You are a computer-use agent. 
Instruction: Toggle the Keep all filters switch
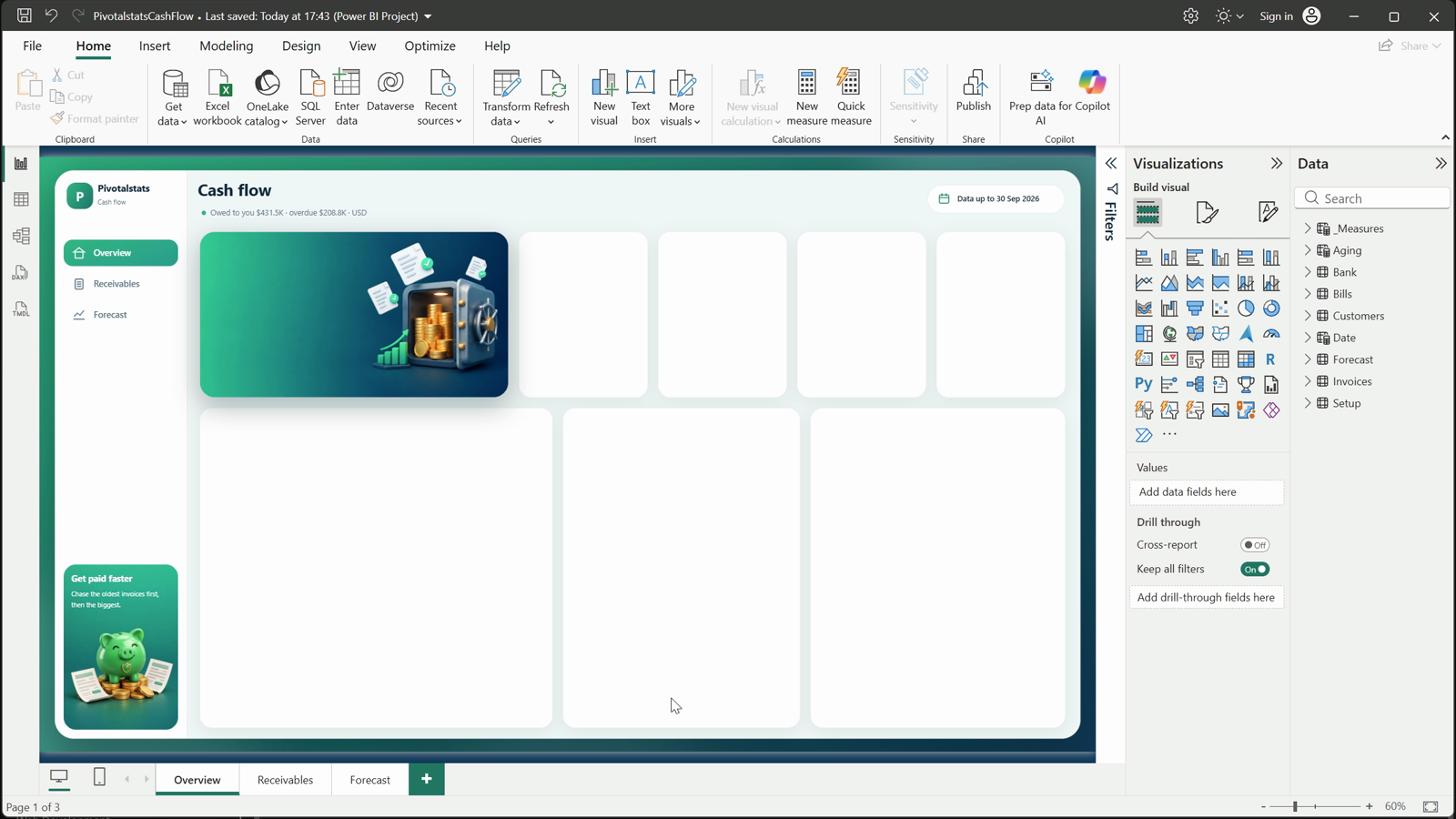tap(1255, 570)
